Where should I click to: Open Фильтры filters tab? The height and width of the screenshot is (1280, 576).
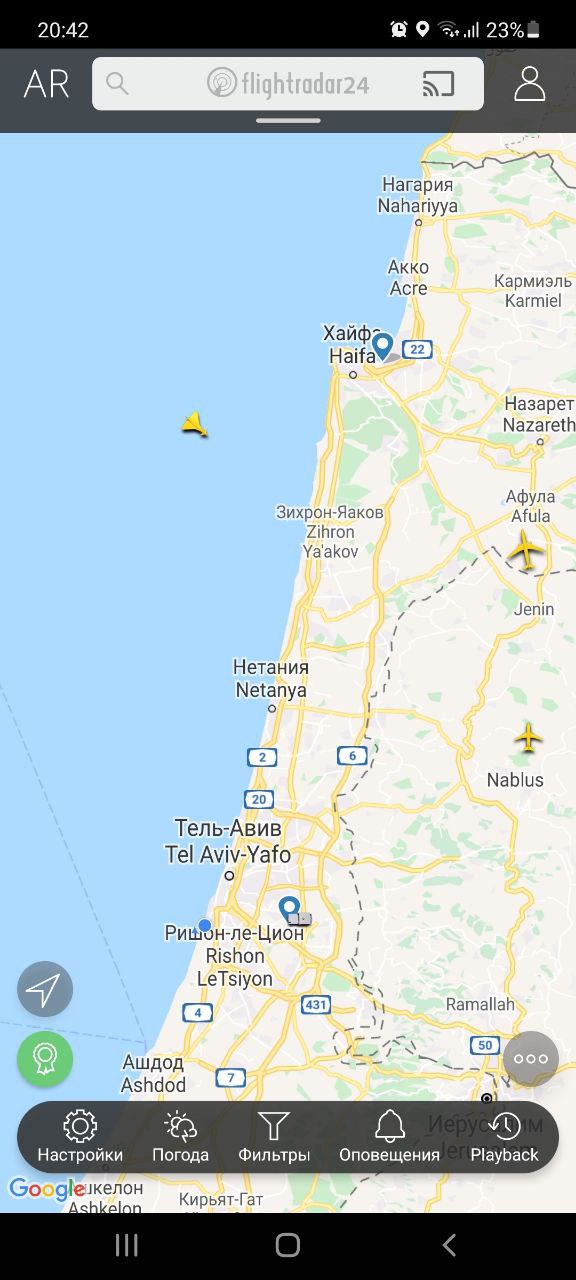coord(274,1137)
